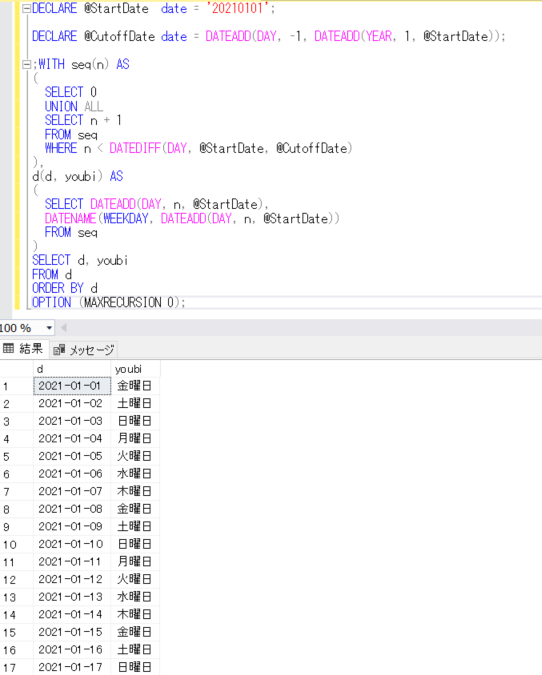Select row 5 header in results

click(16, 456)
